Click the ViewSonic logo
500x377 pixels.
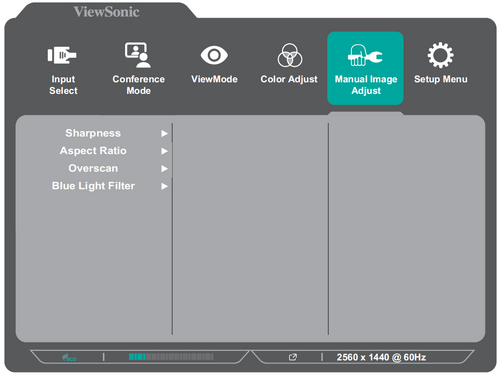click(106, 12)
